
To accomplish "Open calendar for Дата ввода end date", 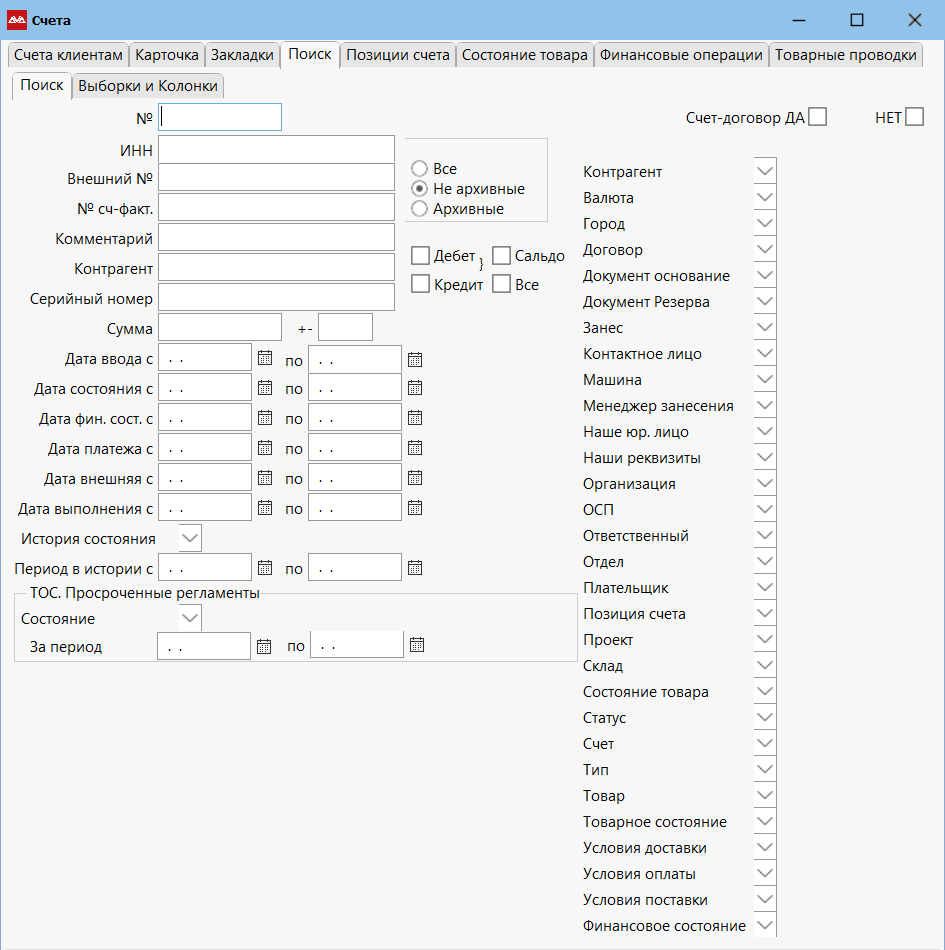I will 415,358.
